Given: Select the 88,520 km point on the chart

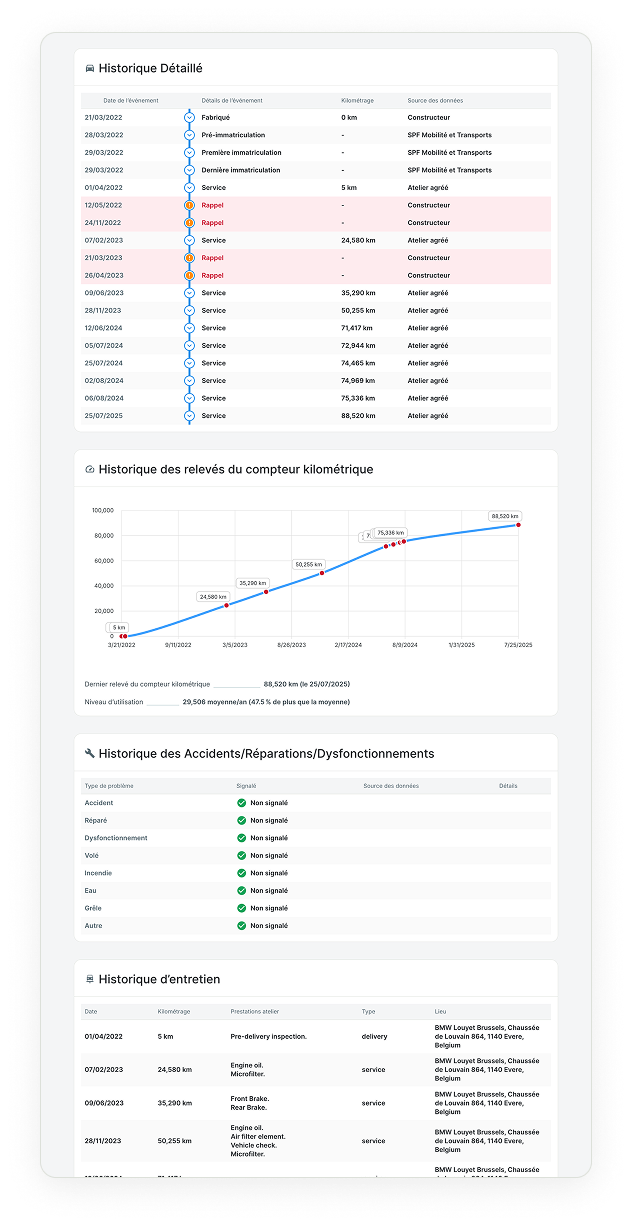Looking at the screenshot, I should 518,525.
